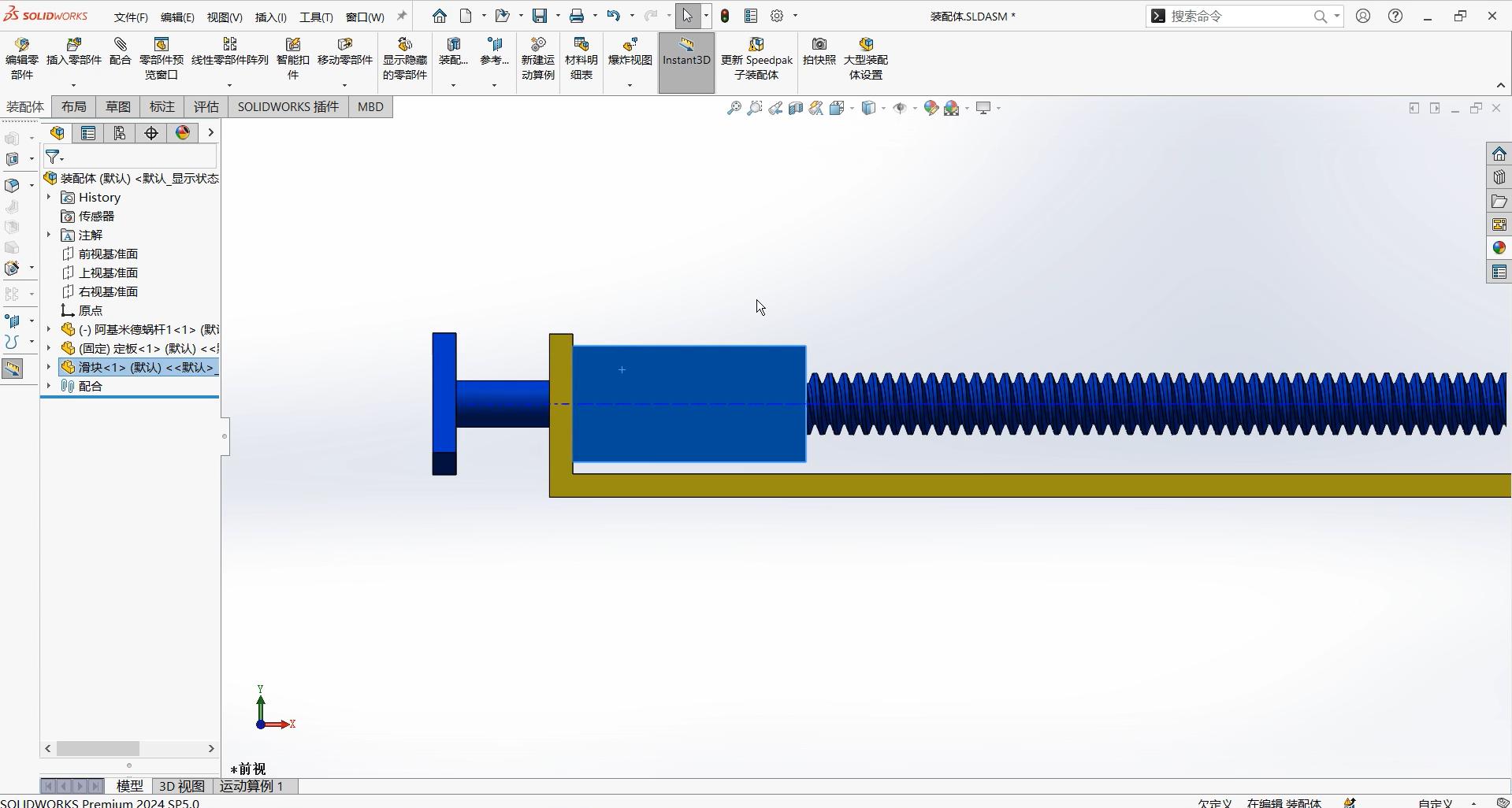Screen dimensions: 1512x808
Task: Open the 配合 (Mate) paperclip tool
Action: tap(121, 52)
